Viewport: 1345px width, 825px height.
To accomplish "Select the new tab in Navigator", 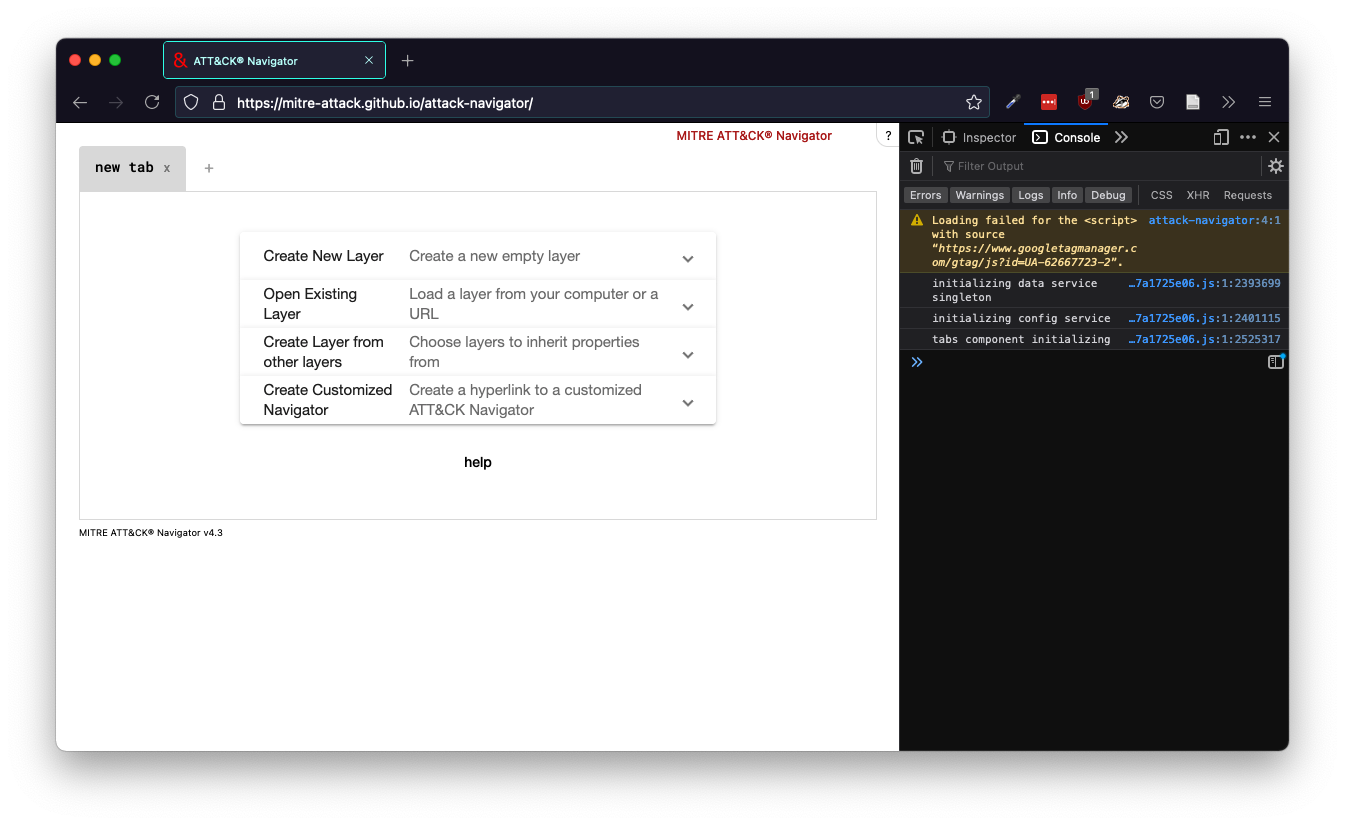I will 125,167.
